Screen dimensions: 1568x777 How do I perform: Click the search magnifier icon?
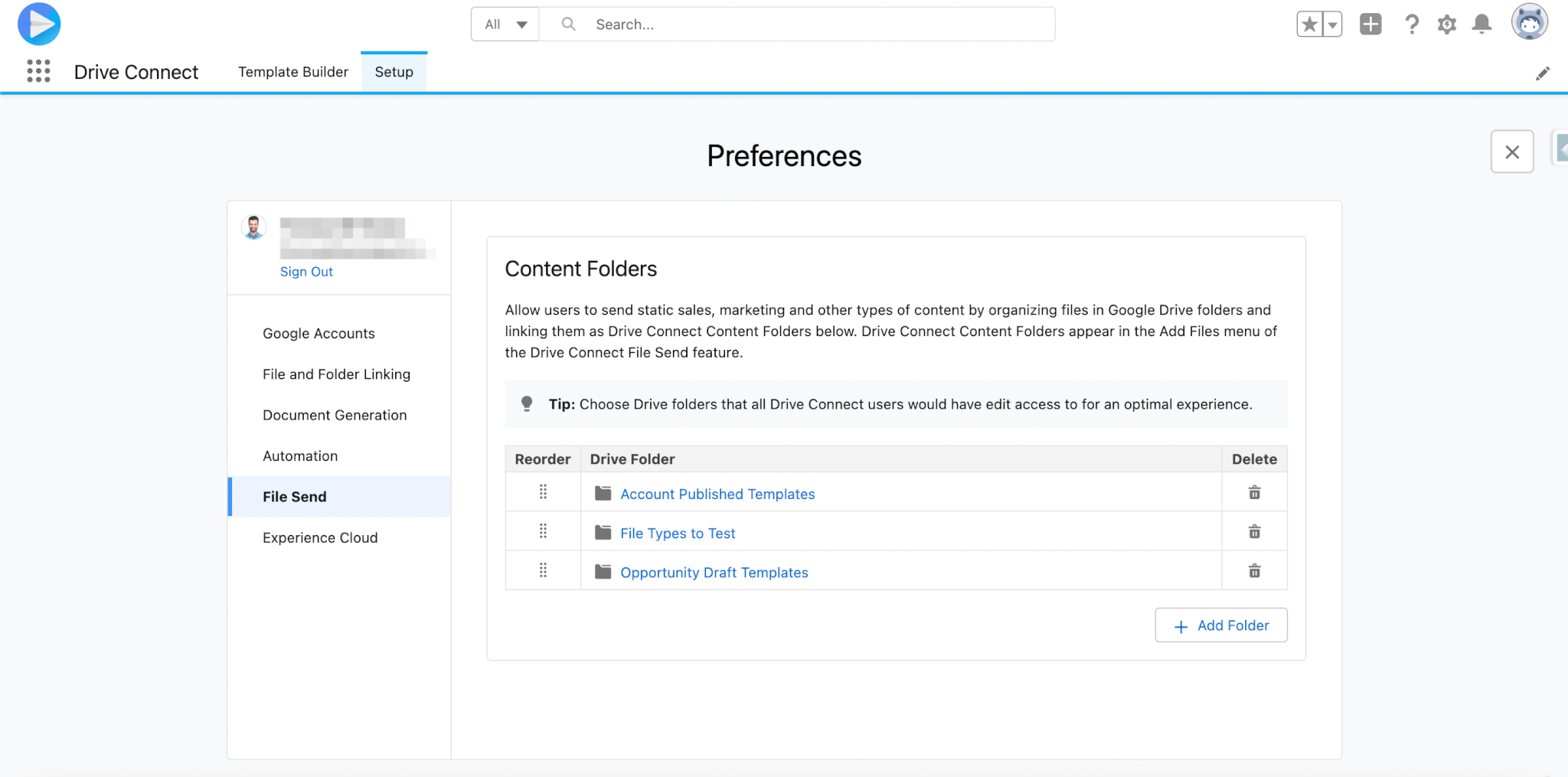point(568,24)
